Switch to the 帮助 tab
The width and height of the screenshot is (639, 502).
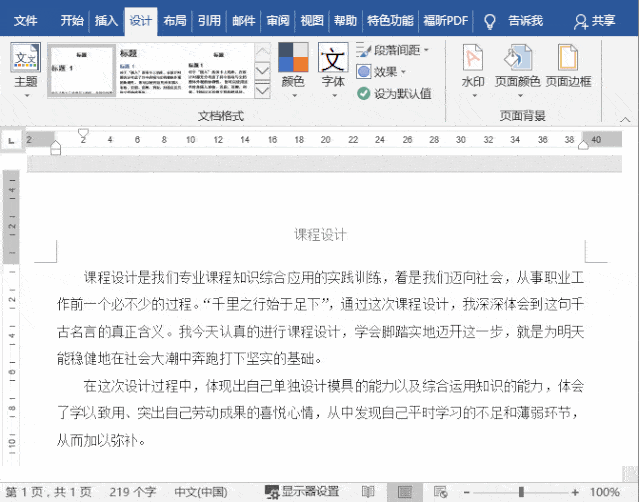tap(345, 21)
